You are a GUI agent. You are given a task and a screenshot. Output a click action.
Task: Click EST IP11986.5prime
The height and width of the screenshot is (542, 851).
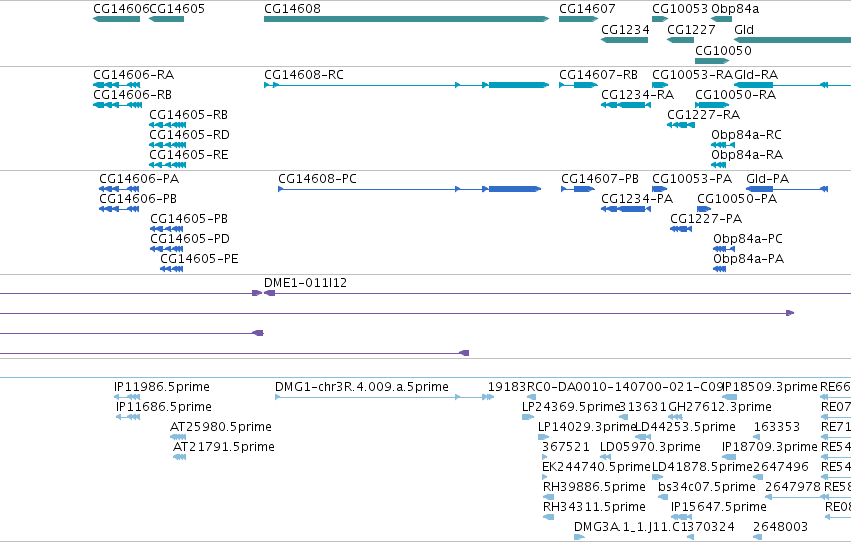tap(127, 397)
